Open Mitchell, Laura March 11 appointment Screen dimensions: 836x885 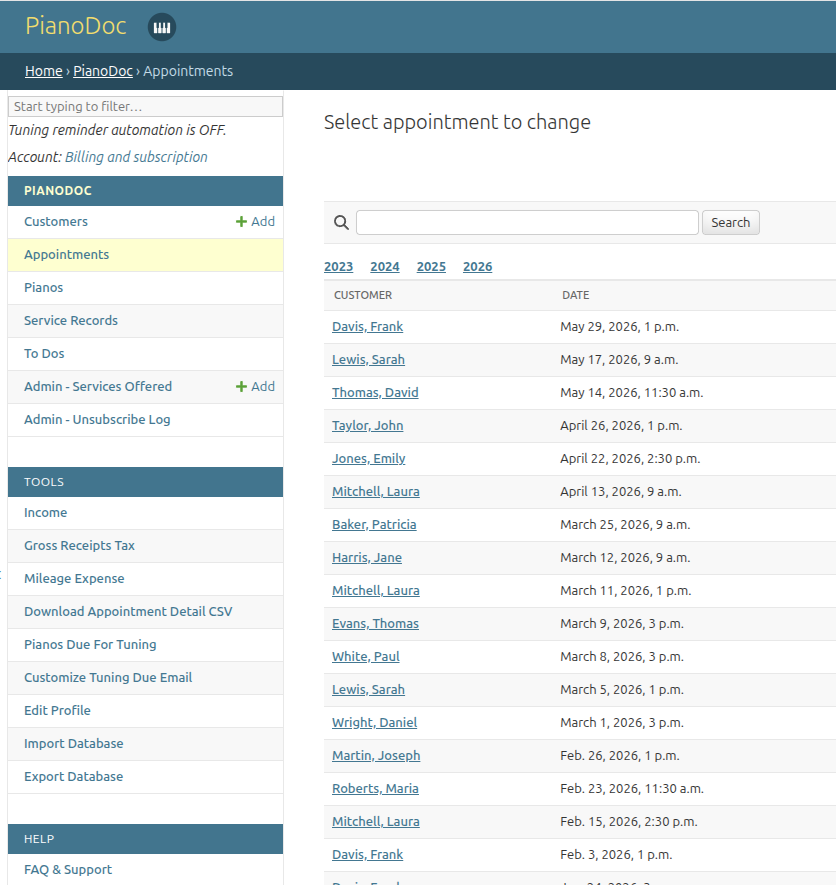click(x=376, y=591)
